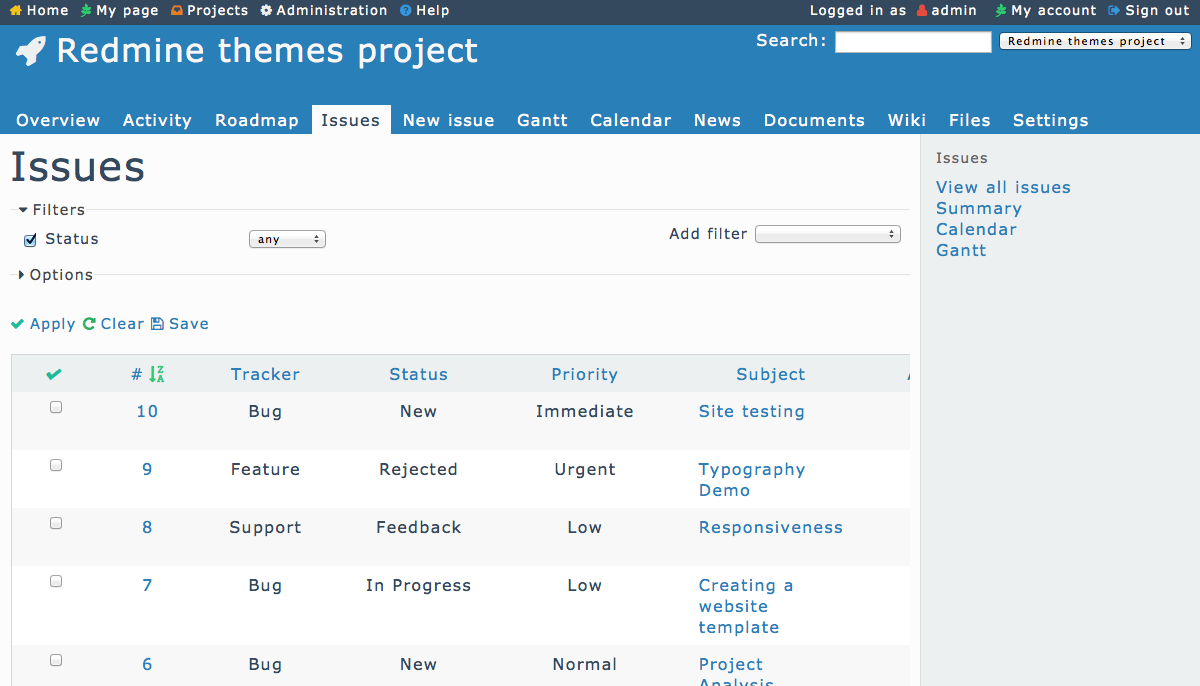
Task: Open issue number 10 link
Action: (147, 411)
